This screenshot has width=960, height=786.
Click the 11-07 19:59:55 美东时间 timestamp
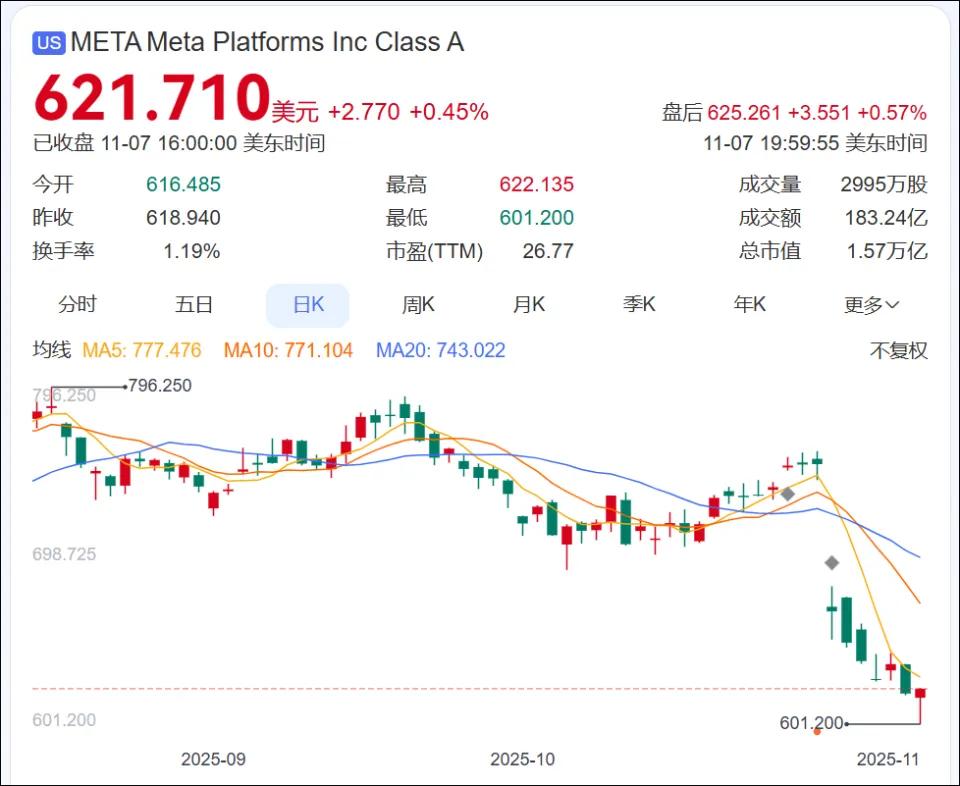[816, 143]
